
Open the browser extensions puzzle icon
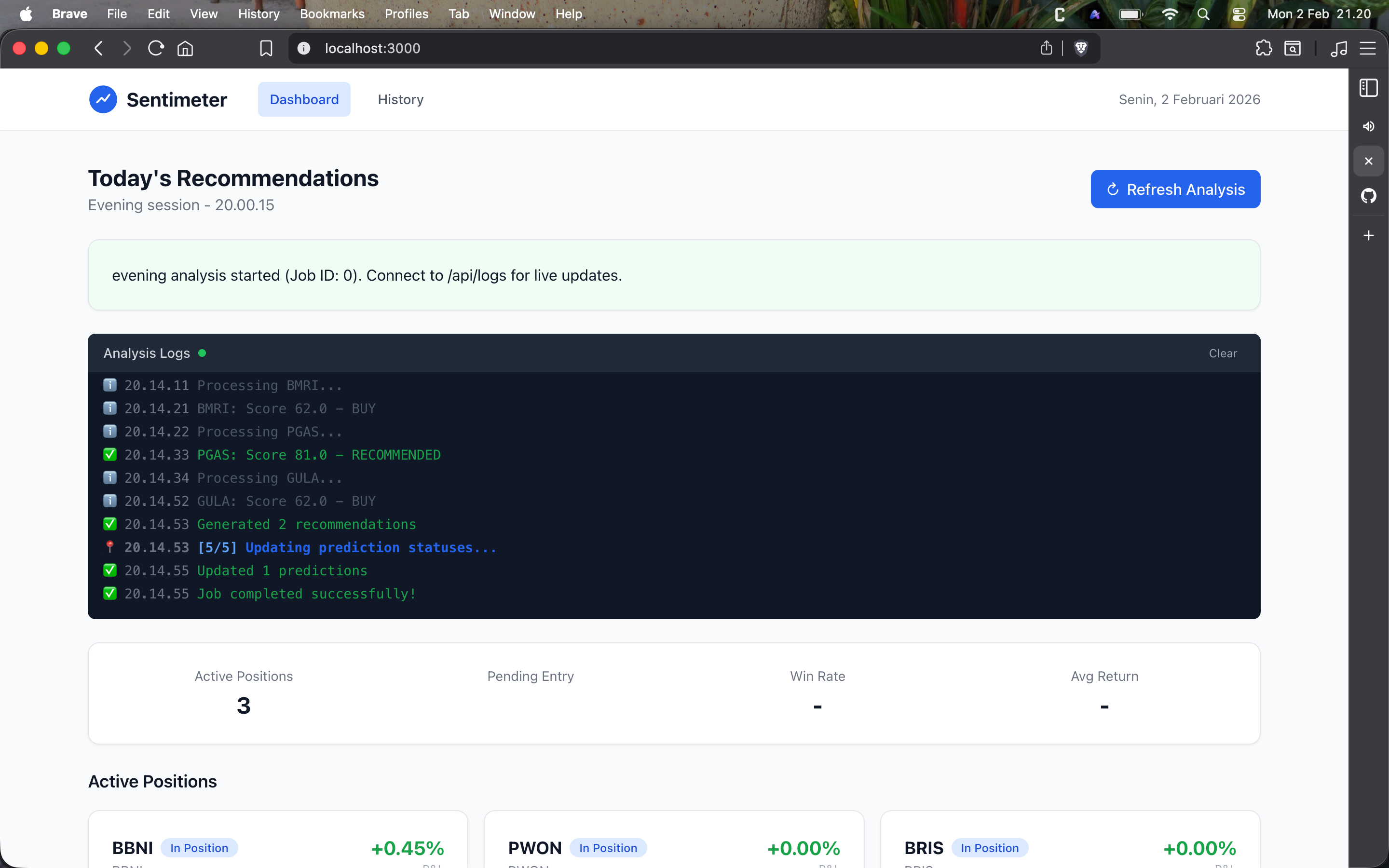coord(1263,48)
